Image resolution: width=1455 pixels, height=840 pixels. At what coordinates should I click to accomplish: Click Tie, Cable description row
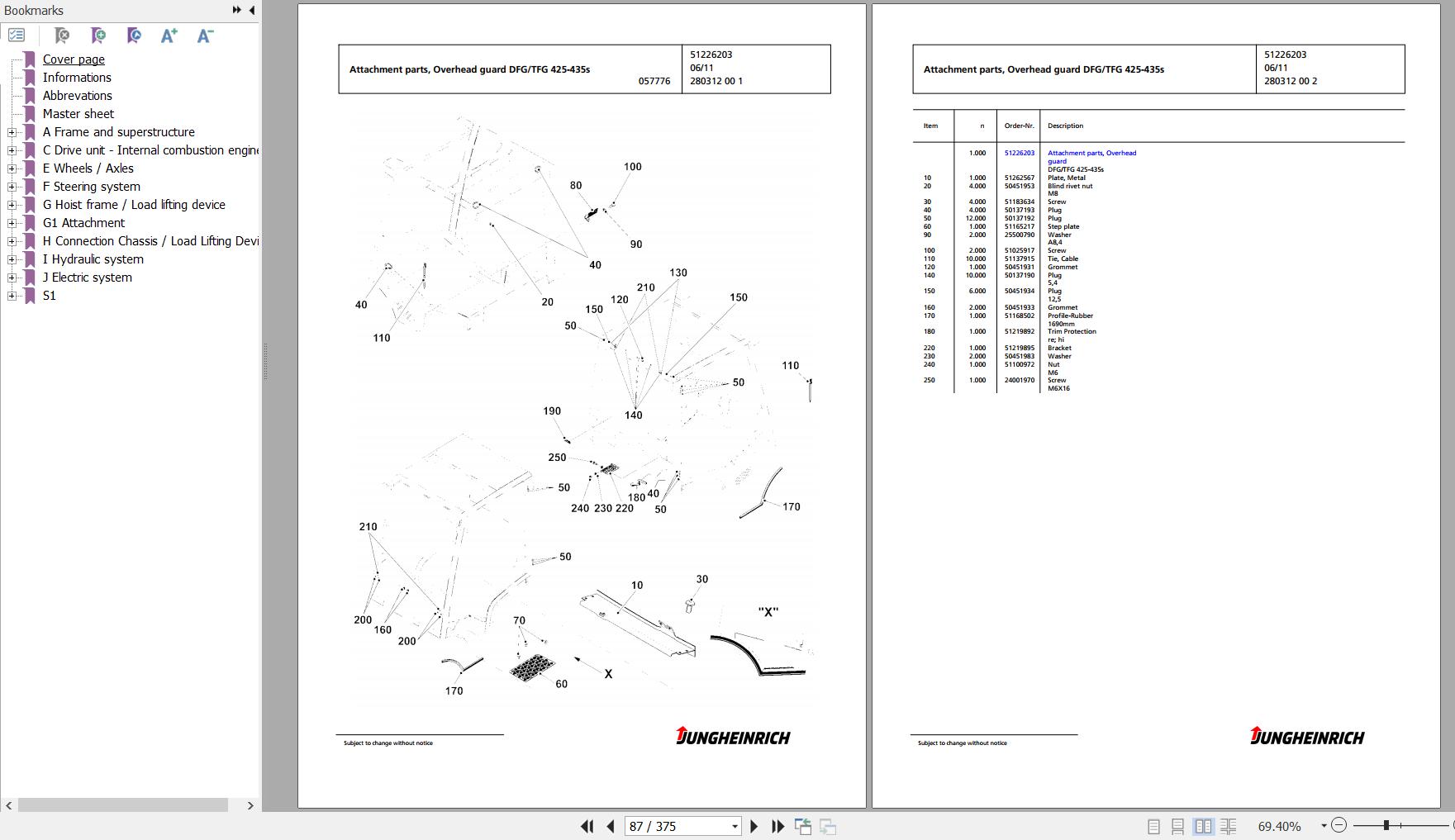(x=1063, y=259)
